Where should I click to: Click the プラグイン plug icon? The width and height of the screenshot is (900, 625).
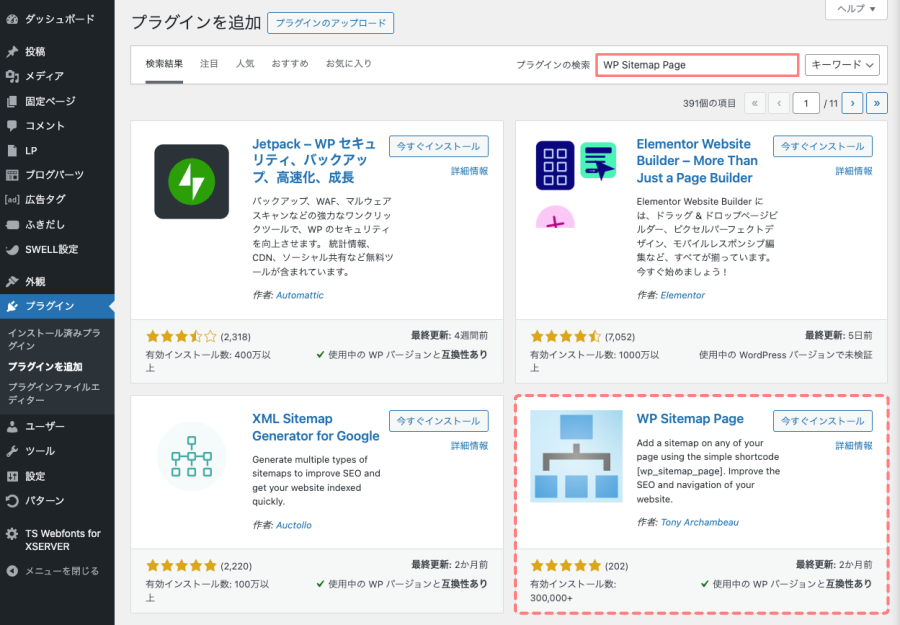(12, 306)
